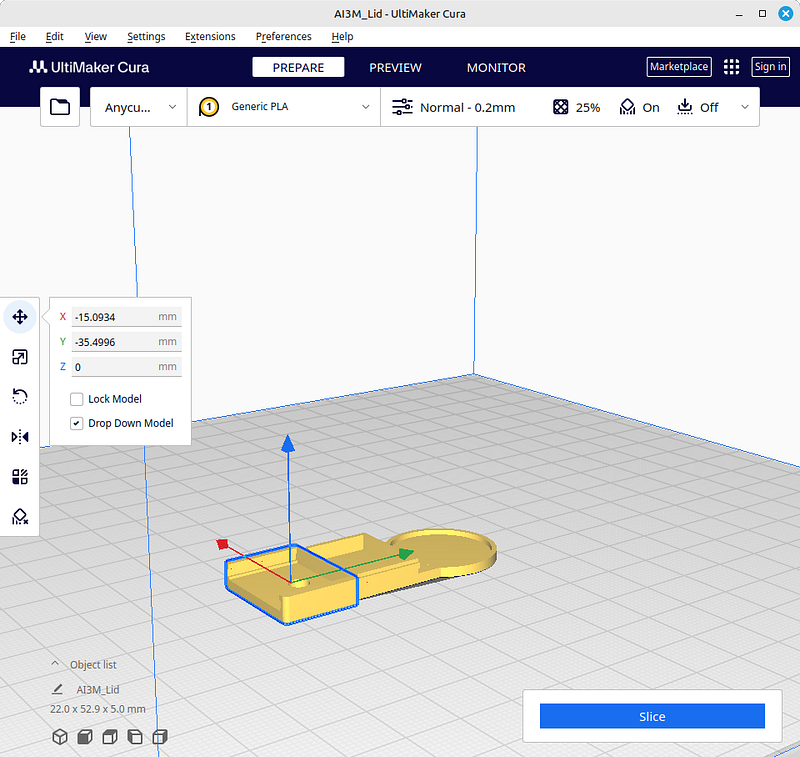Click the red X-axis handle
Image resolution: width=800 pixels, height=757 pixels.
coord(222,544)
